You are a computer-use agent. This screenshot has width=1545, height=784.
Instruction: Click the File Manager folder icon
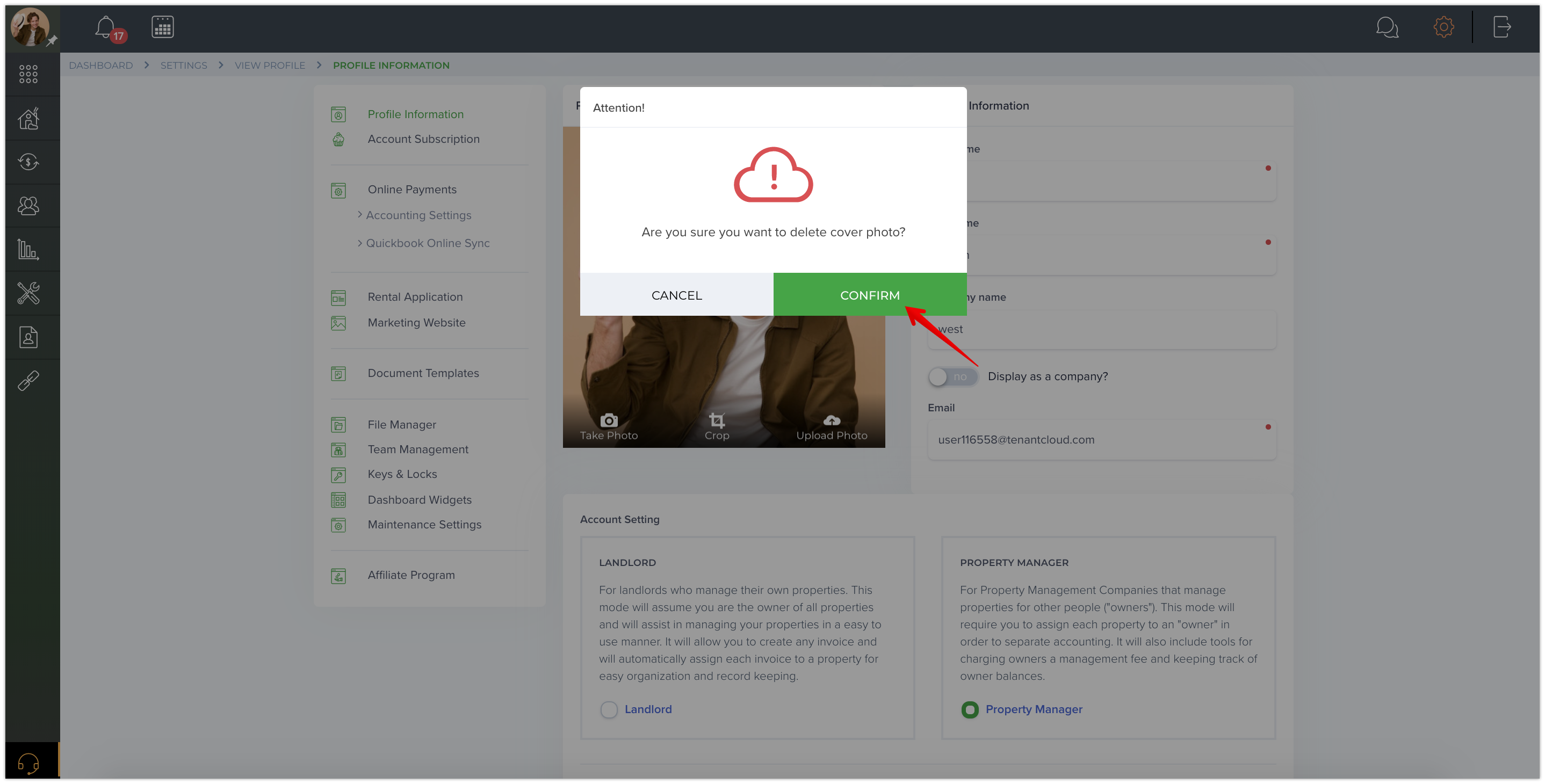(x=338, y=426)
